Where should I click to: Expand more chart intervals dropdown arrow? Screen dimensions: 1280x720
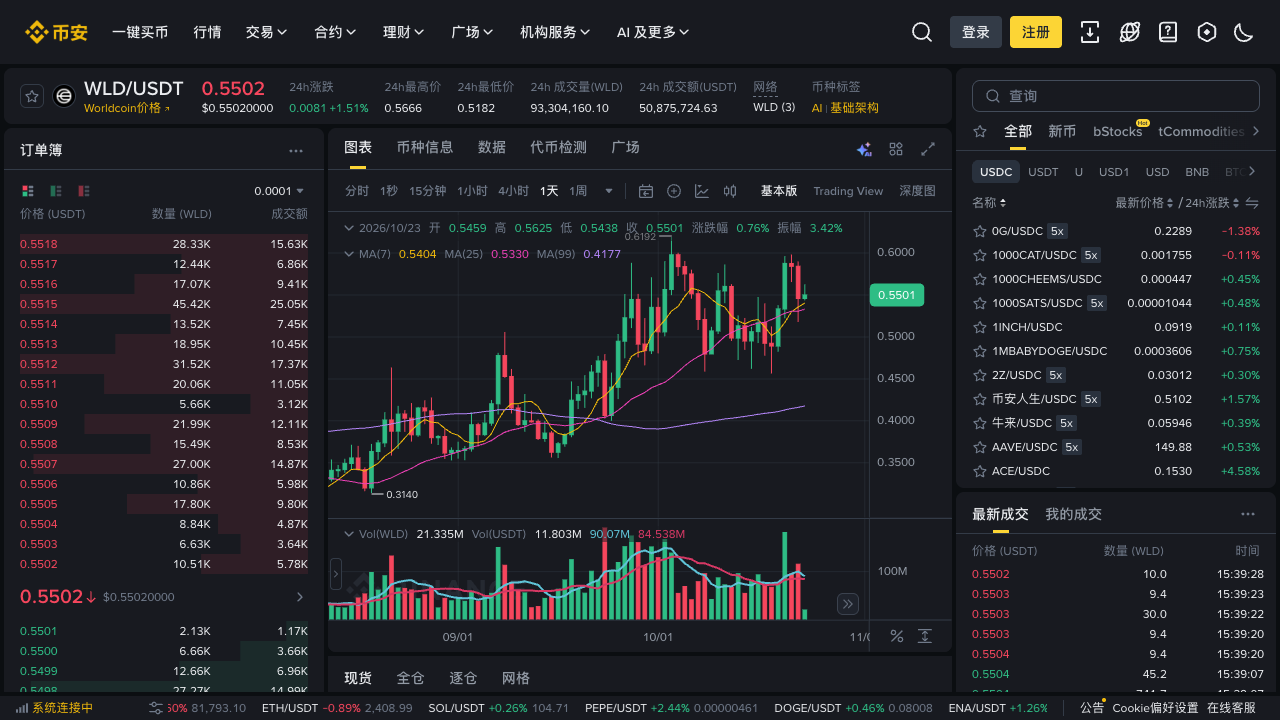tap(608, 191)
